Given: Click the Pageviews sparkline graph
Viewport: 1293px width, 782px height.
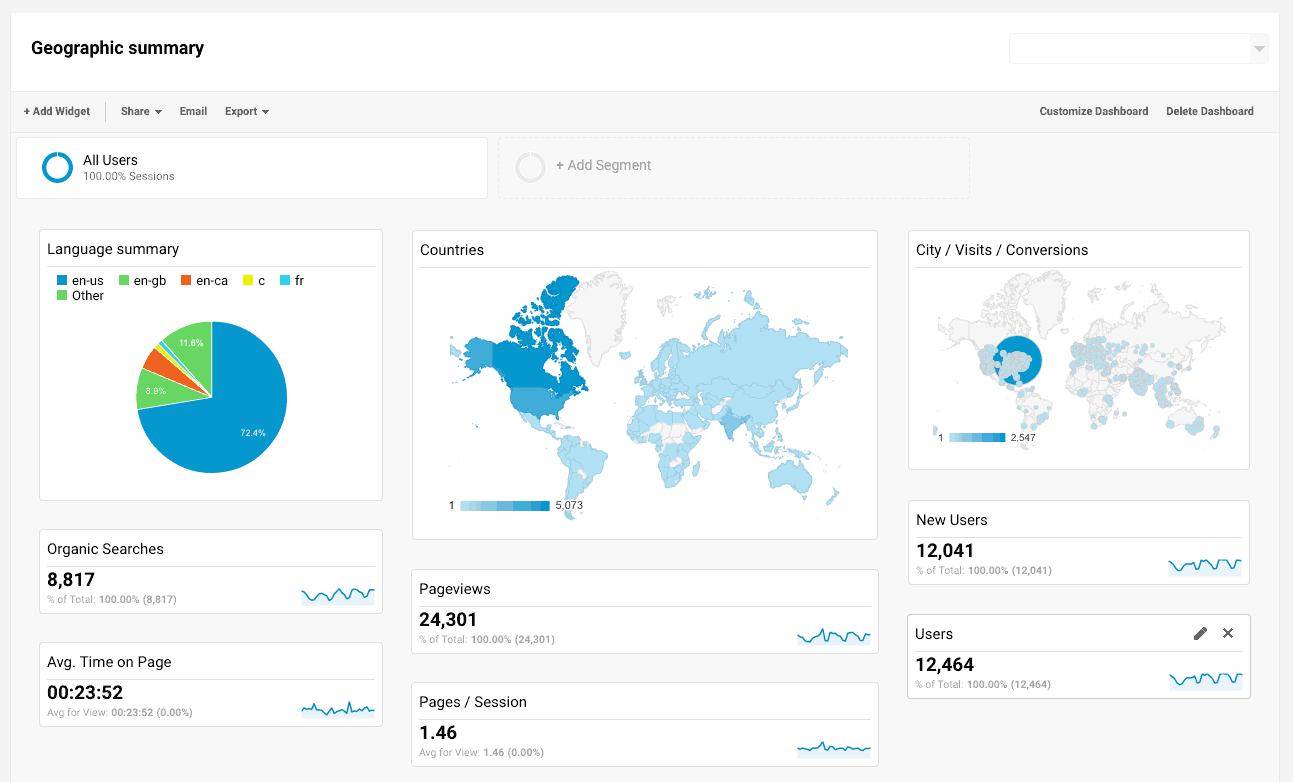Looking at the screenshot, I should 833,634.
